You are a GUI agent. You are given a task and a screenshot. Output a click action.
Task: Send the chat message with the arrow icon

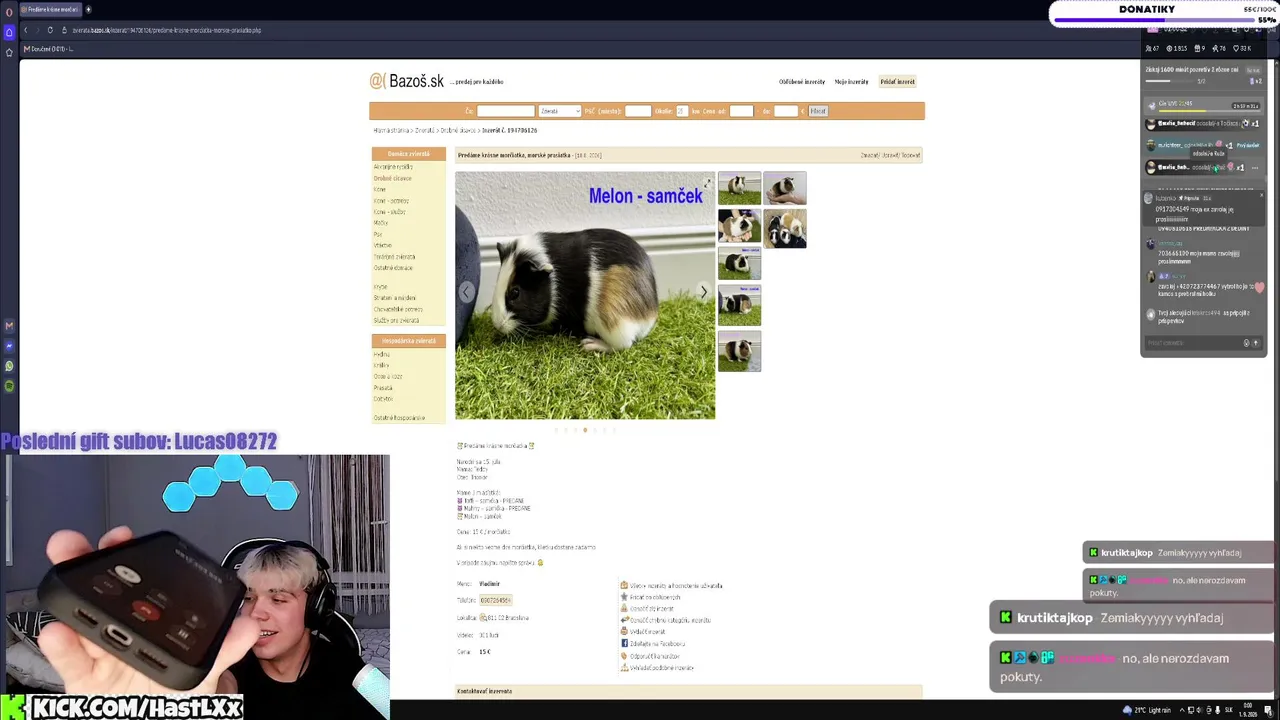click(x=1255, y=343)
